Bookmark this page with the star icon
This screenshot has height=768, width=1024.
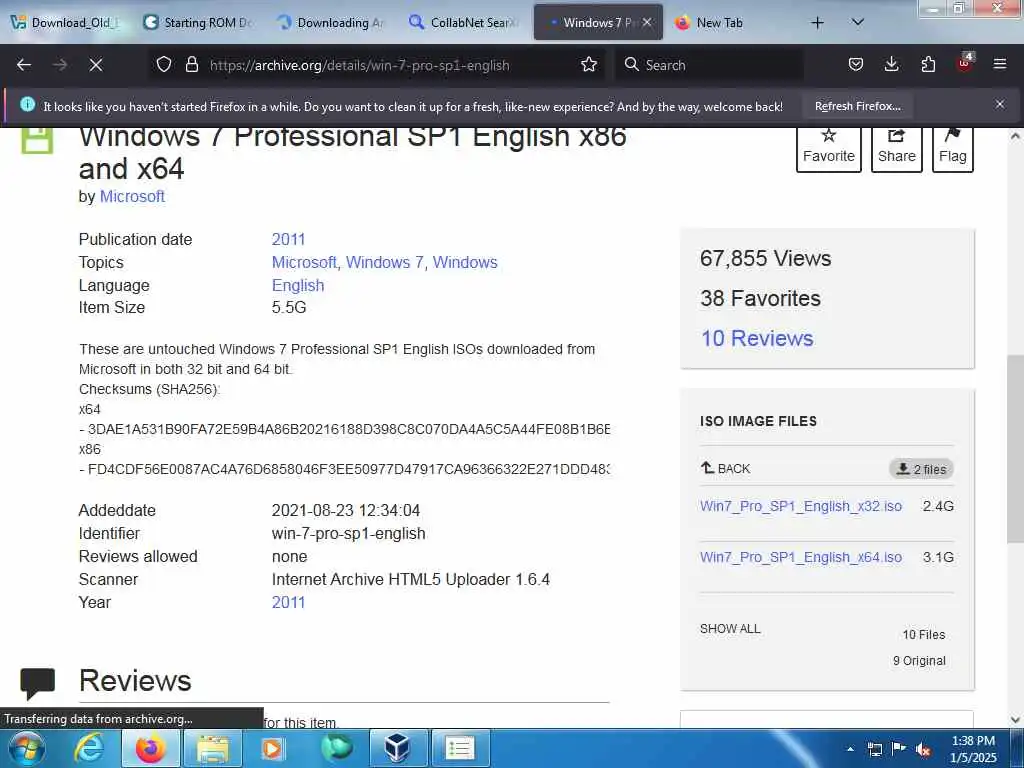pyautogui.click(x=589, y=64)
